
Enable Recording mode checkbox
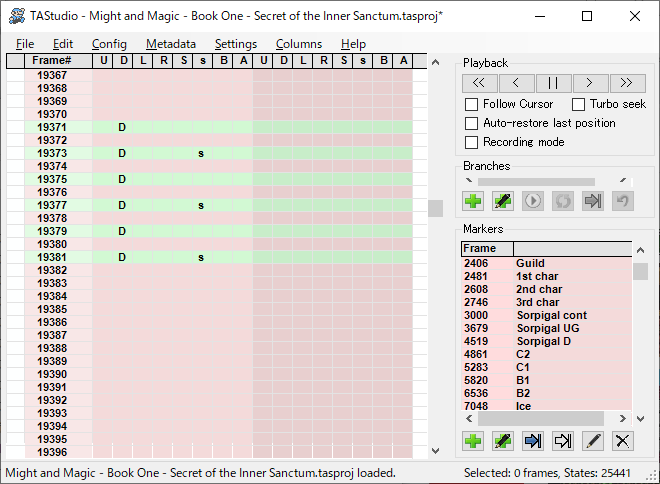point(472,142)
